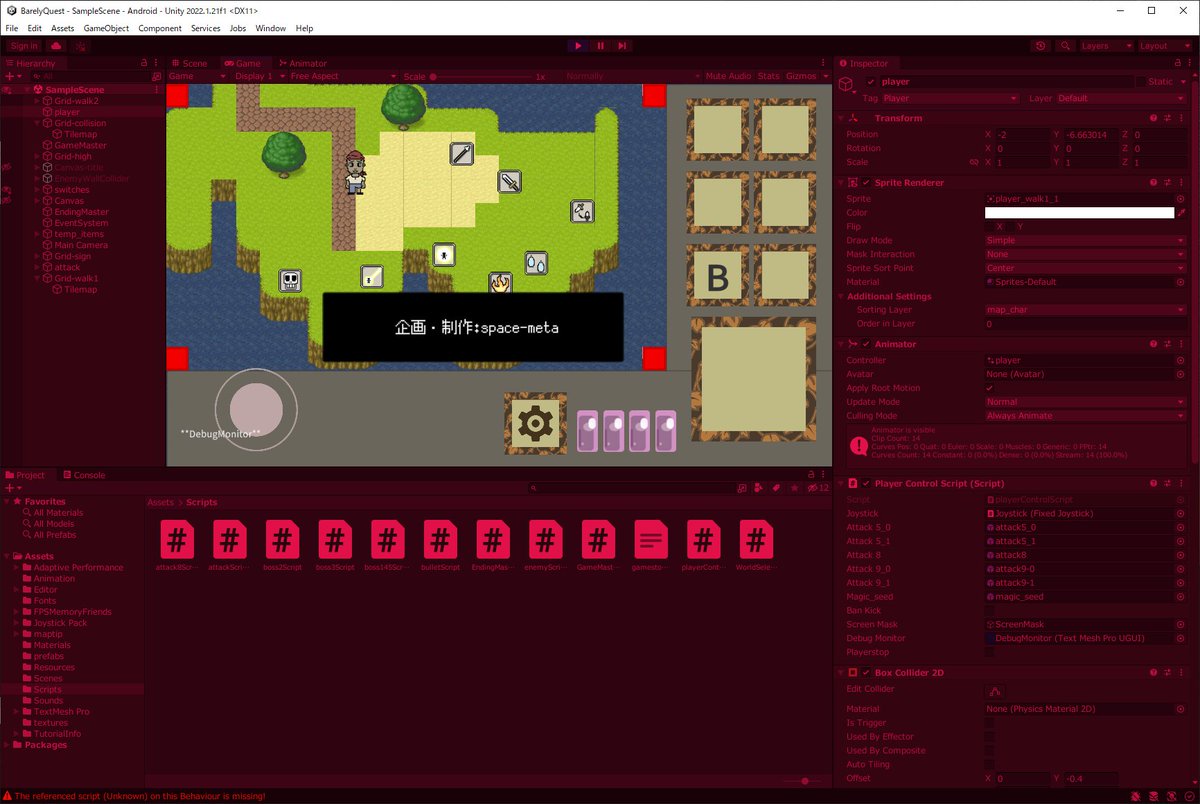Toggle the player object active checkbox
Screen dimensions: 1200x804
pyautogui.click(x=871, y=82)
